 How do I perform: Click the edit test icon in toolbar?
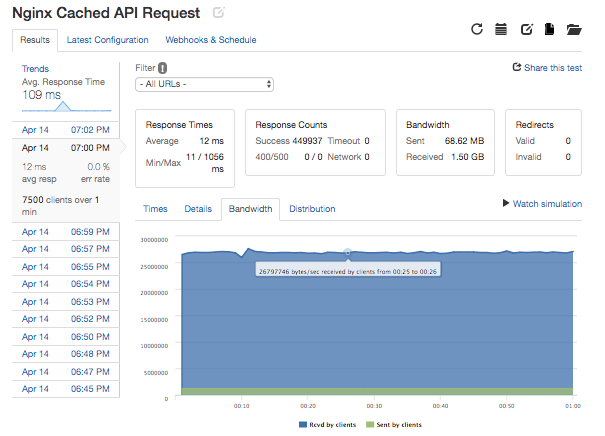[x=527, y=29]
